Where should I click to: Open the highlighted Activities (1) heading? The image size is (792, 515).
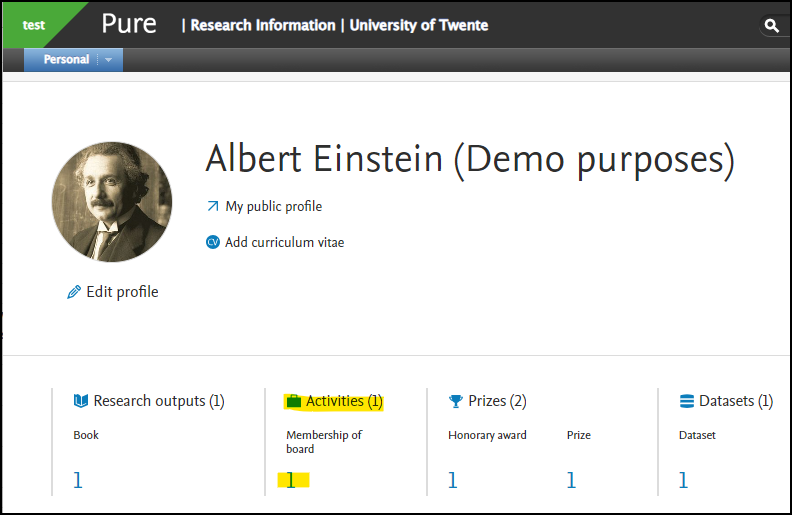point(344,401)
